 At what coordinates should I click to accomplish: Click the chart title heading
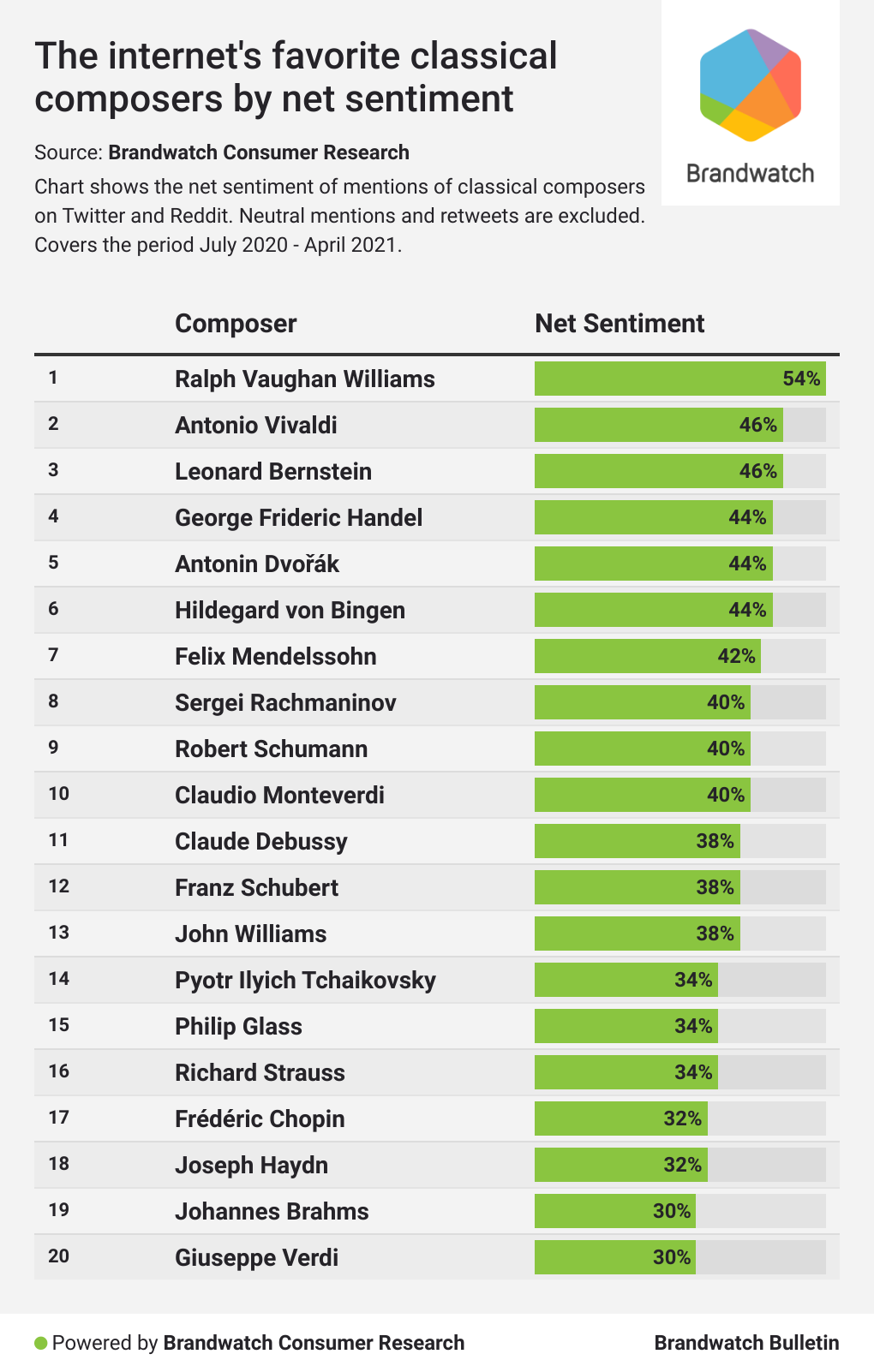[x=296, y=77]
